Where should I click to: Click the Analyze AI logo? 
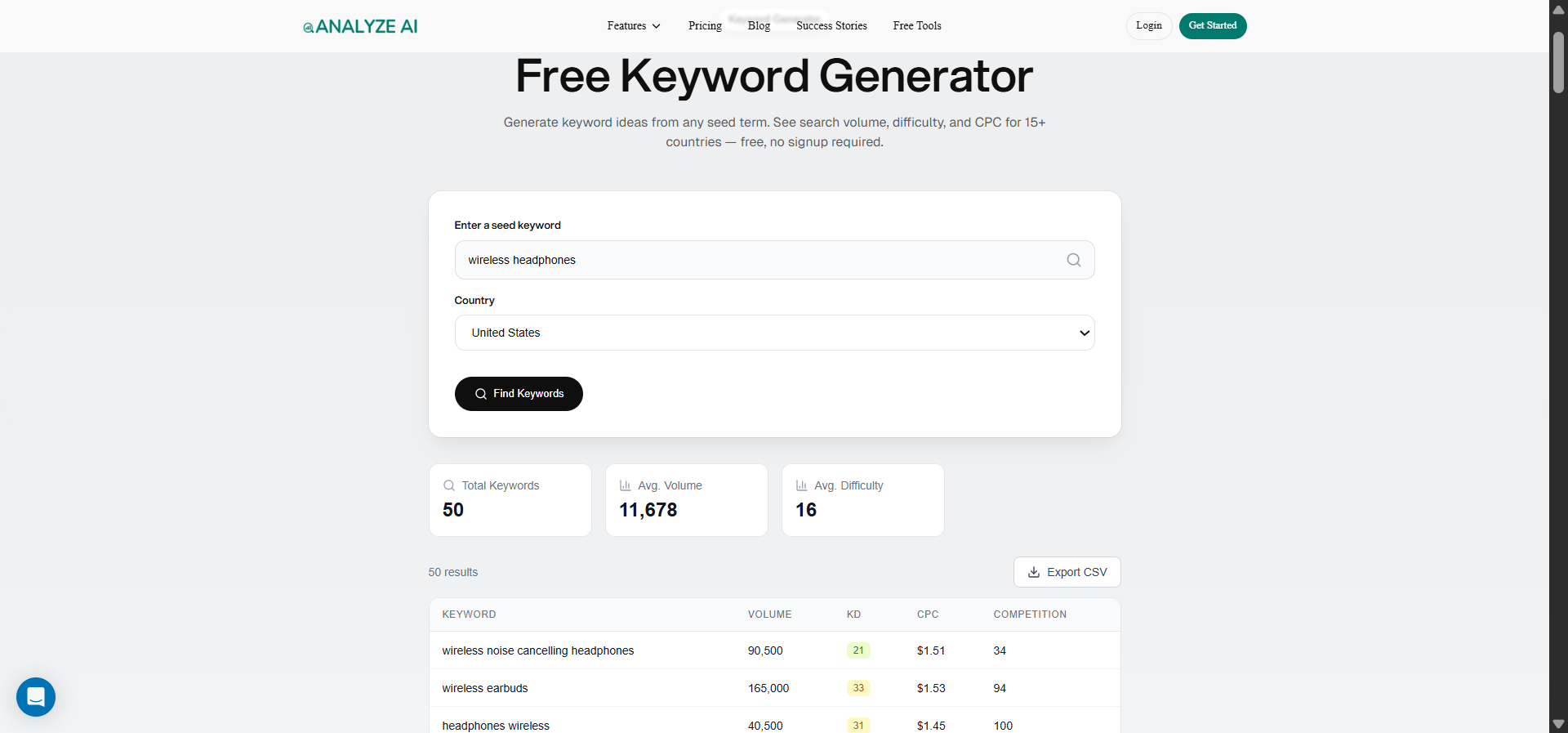(x=360, y=26)
